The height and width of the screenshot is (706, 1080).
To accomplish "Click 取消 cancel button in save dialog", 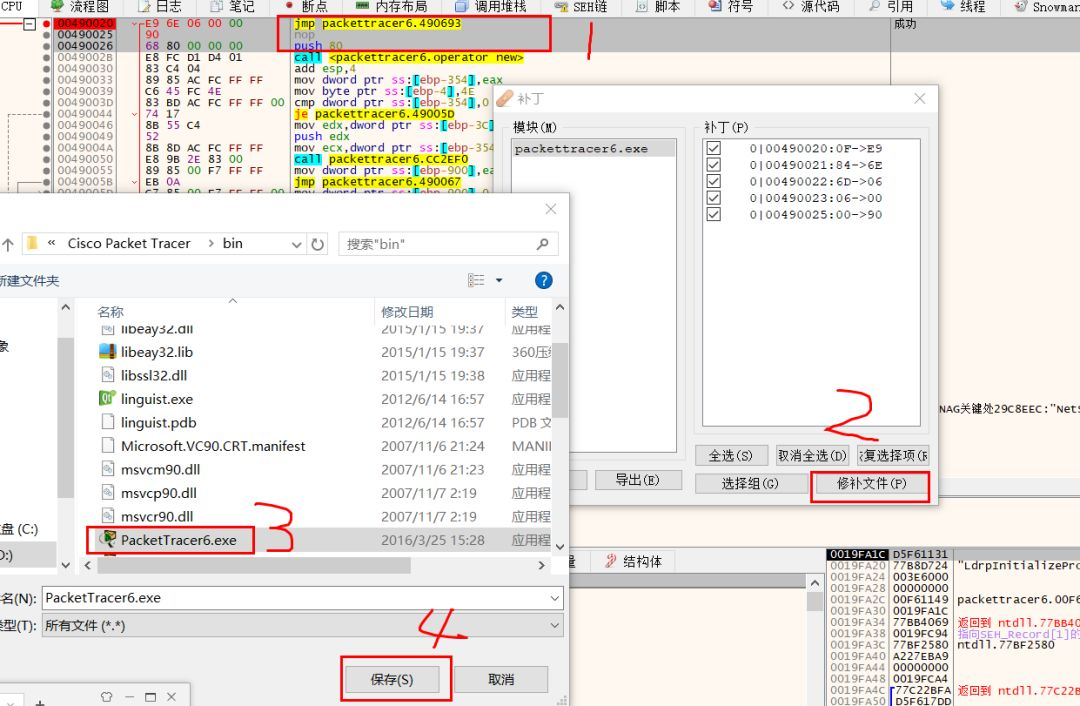I will click(x=501, y=680).
